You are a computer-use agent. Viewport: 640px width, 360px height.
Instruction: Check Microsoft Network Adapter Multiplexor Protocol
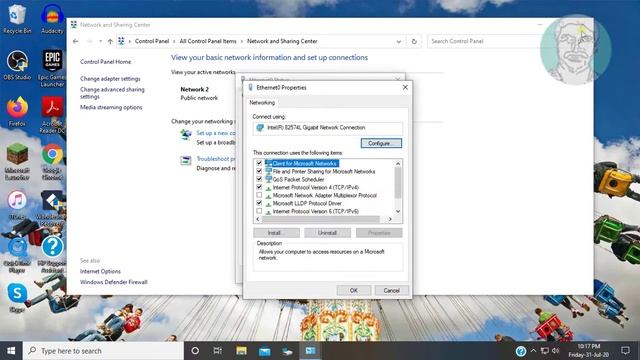[259, 195]
